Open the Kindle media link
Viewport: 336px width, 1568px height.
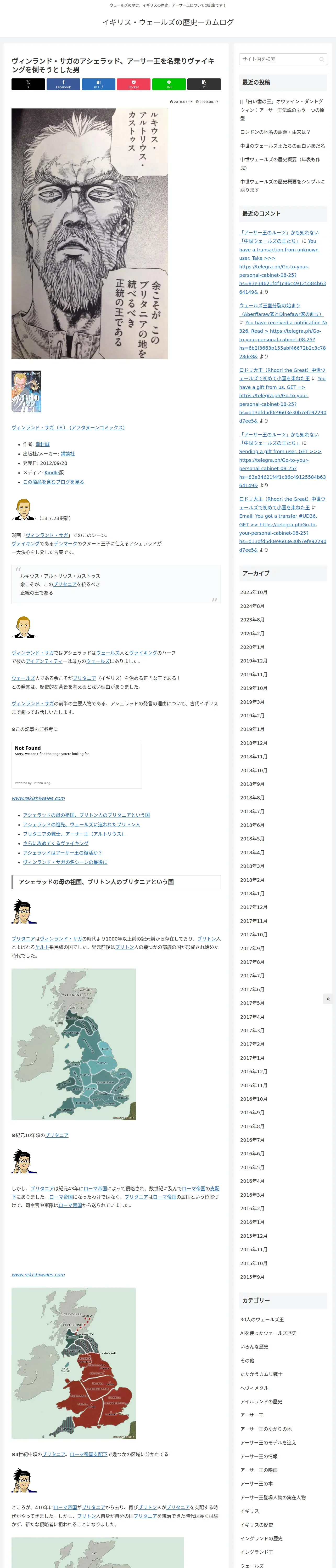coord(52,472)
